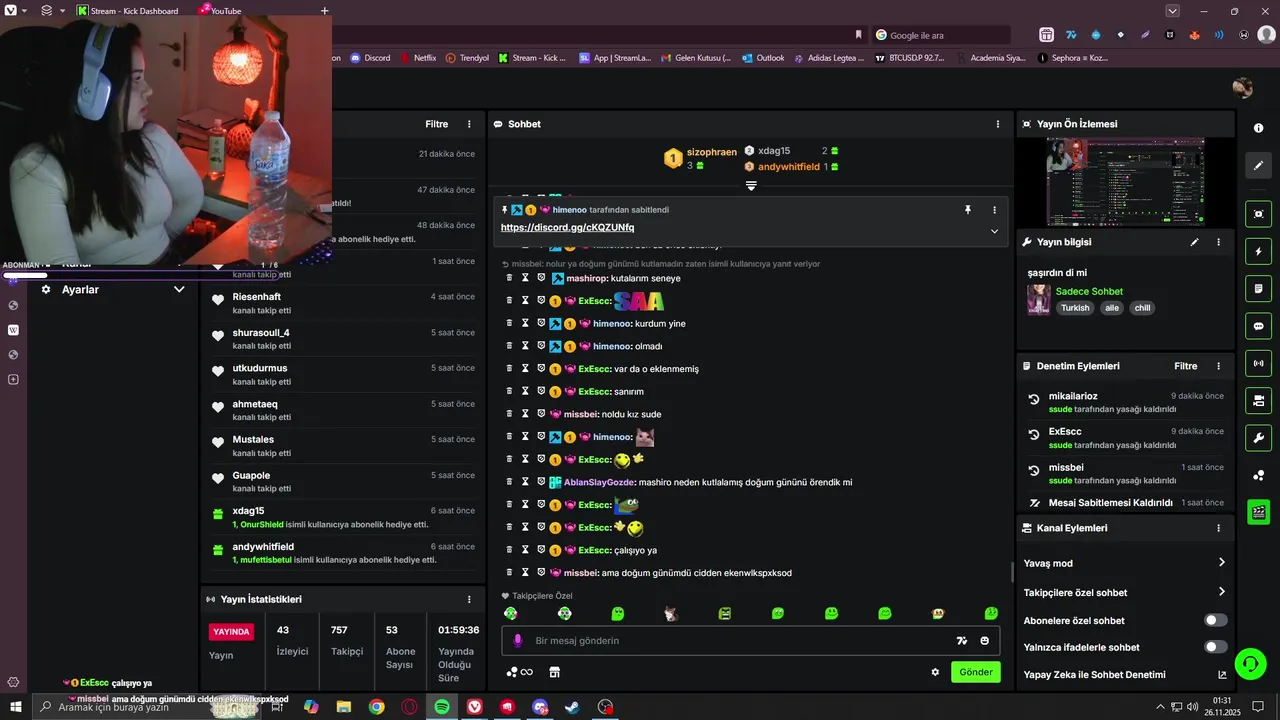Switch to the YouTube tab
The image size is (1280, 720).
220,11
